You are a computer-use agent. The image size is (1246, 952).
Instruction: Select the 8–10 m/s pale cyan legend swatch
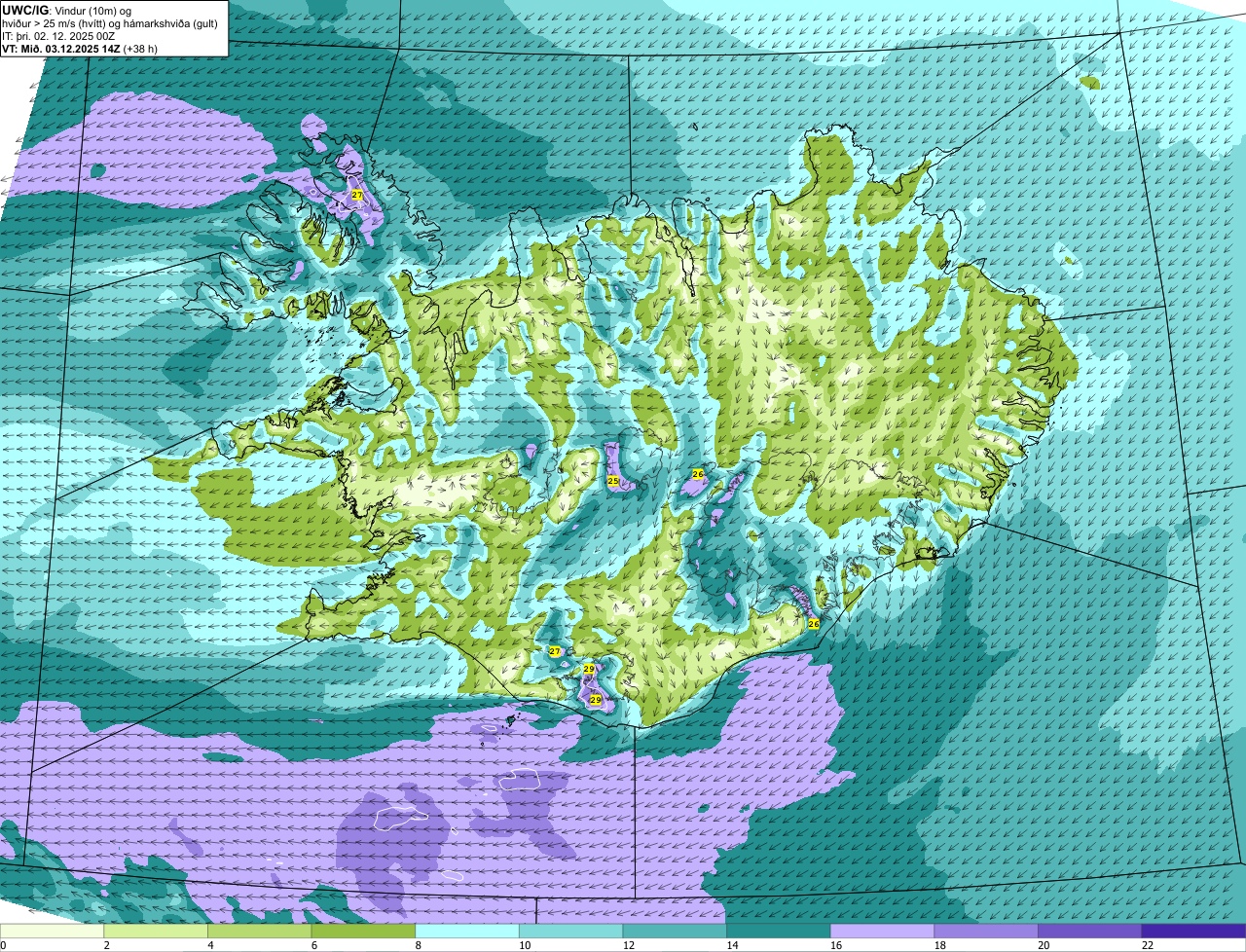click(x=467, y=931)
